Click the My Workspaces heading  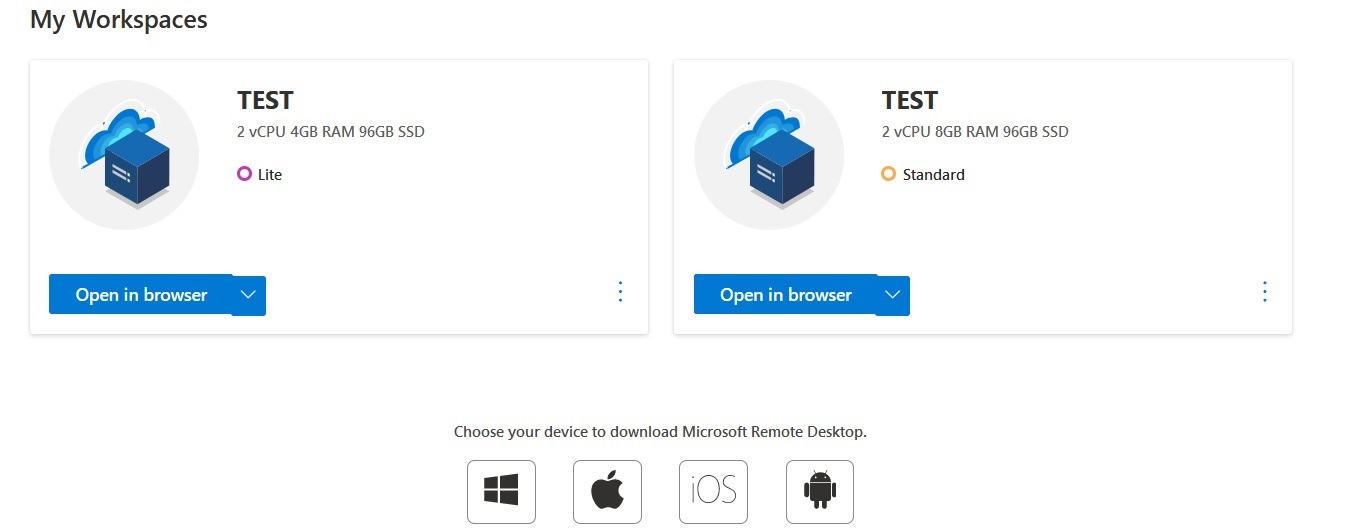click(119, 19)
